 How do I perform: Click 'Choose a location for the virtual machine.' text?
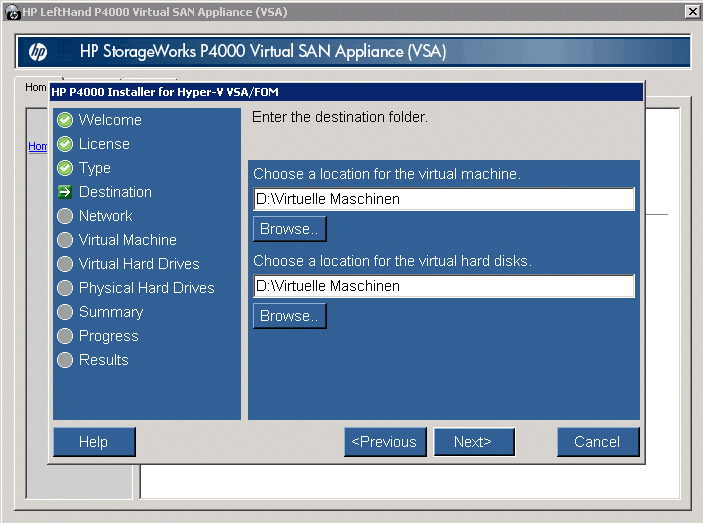(x=387, y=174)
